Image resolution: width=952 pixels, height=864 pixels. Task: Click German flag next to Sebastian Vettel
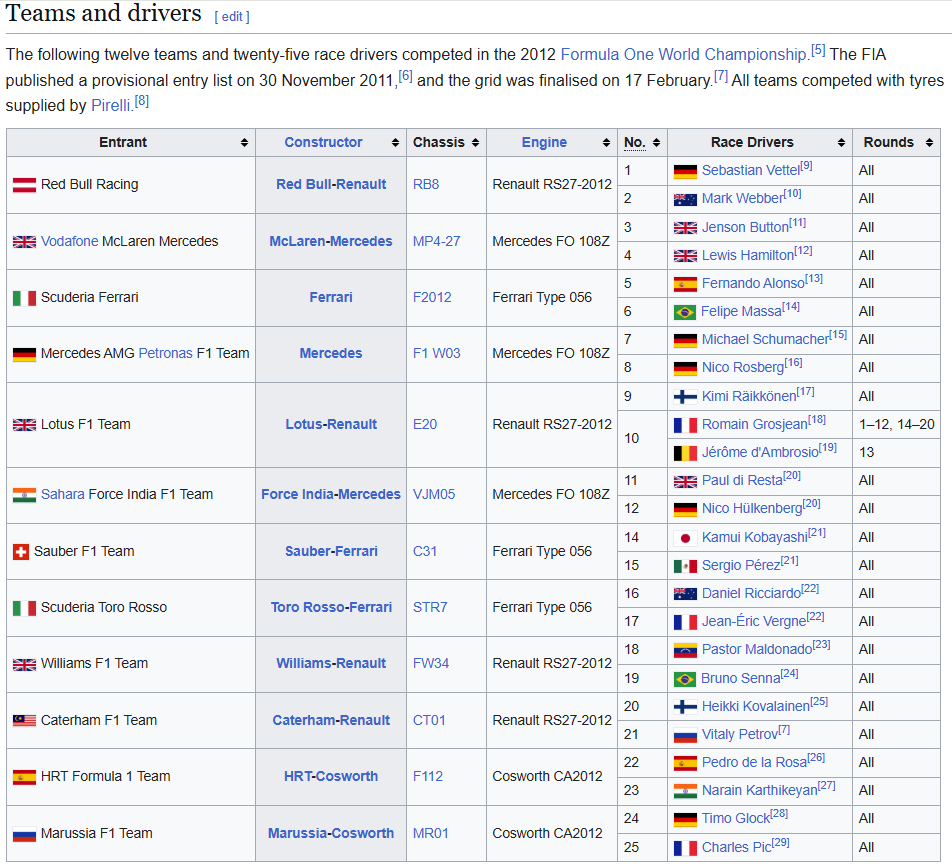click(x=685, y=171)
